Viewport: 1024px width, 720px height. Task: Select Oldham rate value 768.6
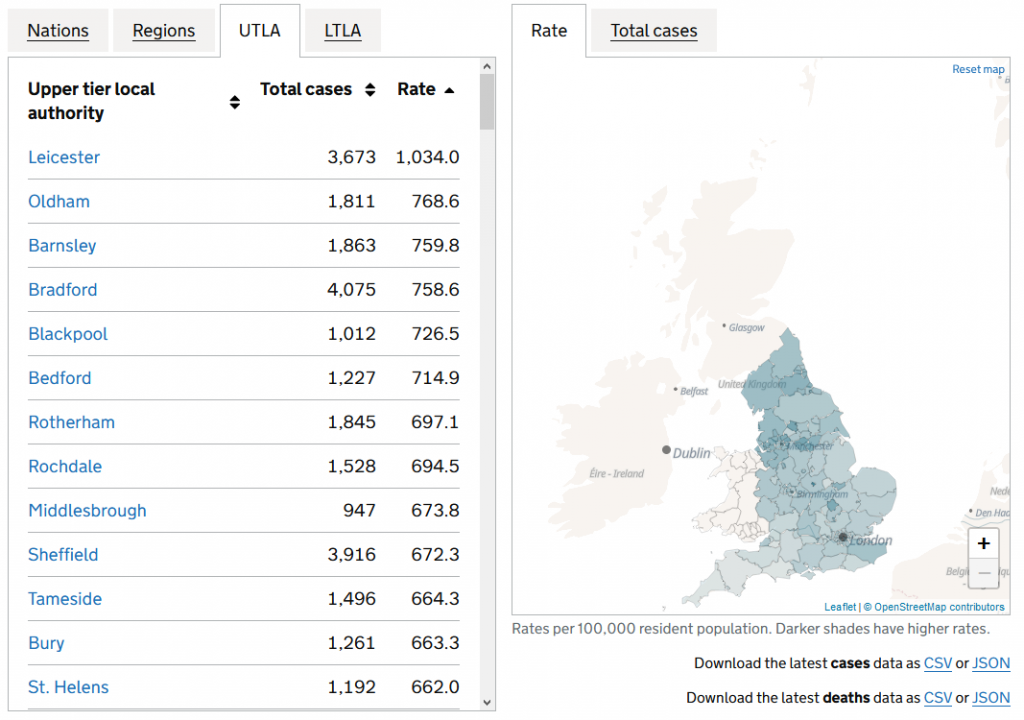[x=435, y=201]
